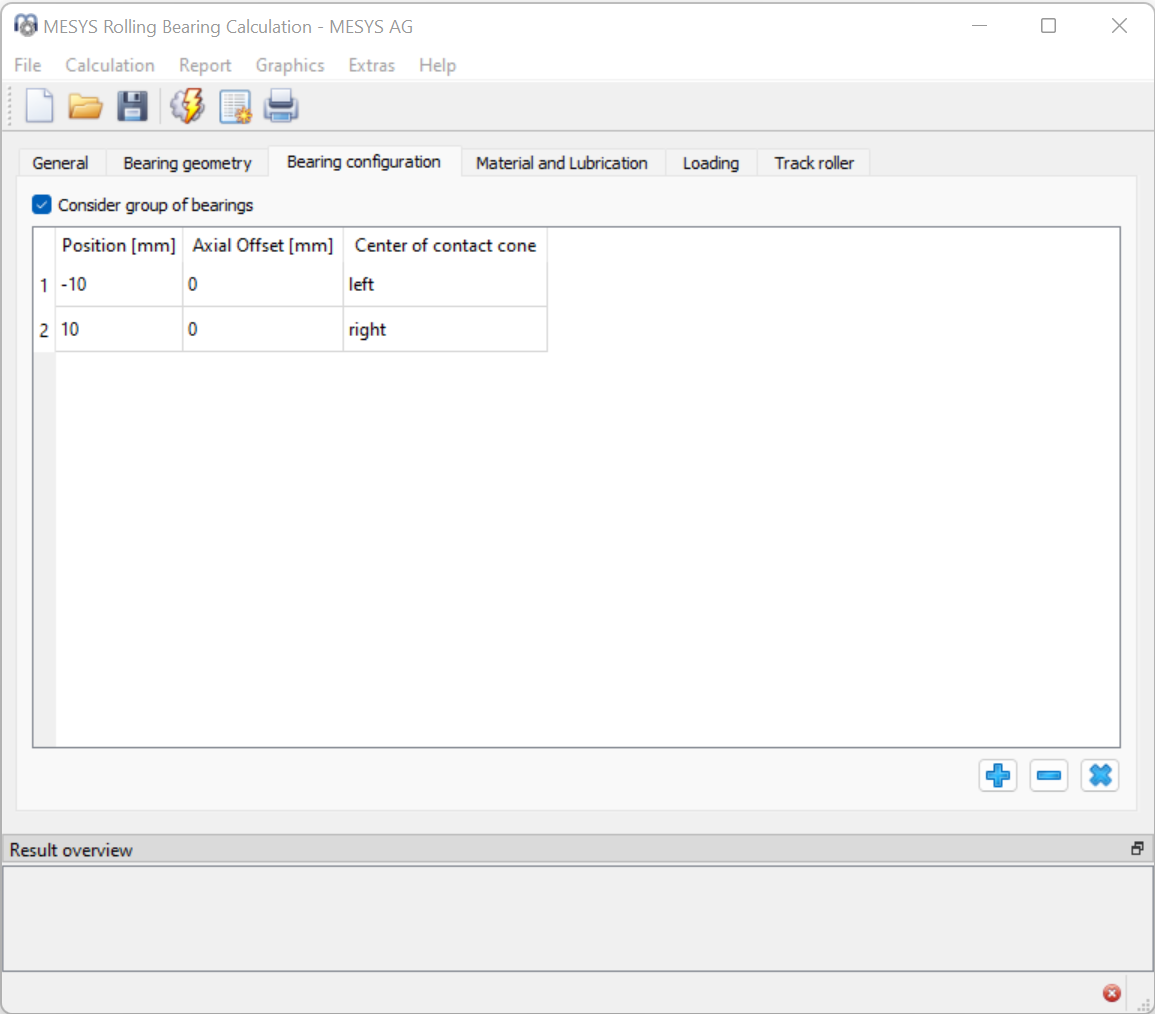
Task: Select the 'left' center of contact cone cell
Action: point(444,285)
